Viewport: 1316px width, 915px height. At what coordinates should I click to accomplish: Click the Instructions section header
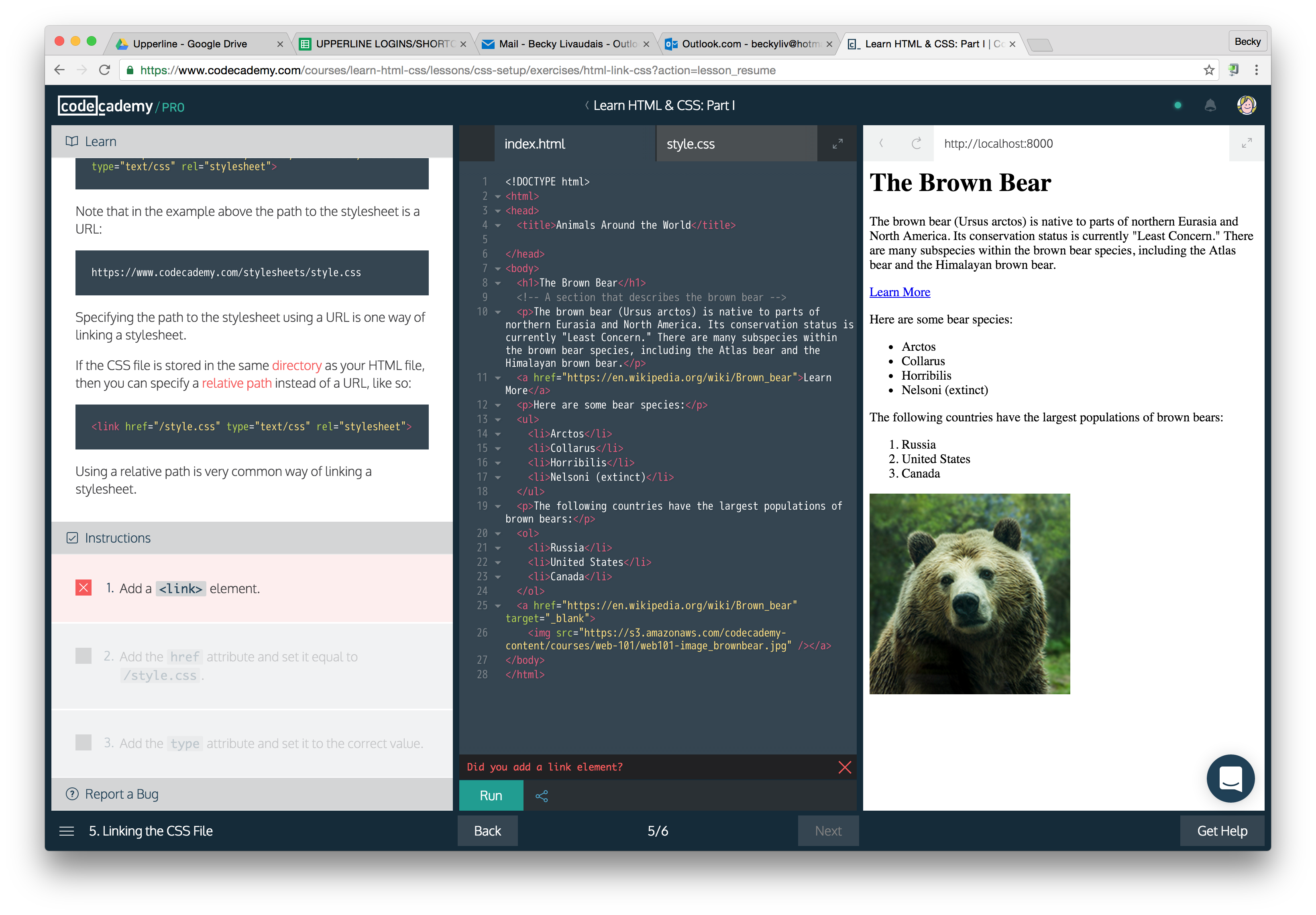pyautogui.click(x=252, y=538)
